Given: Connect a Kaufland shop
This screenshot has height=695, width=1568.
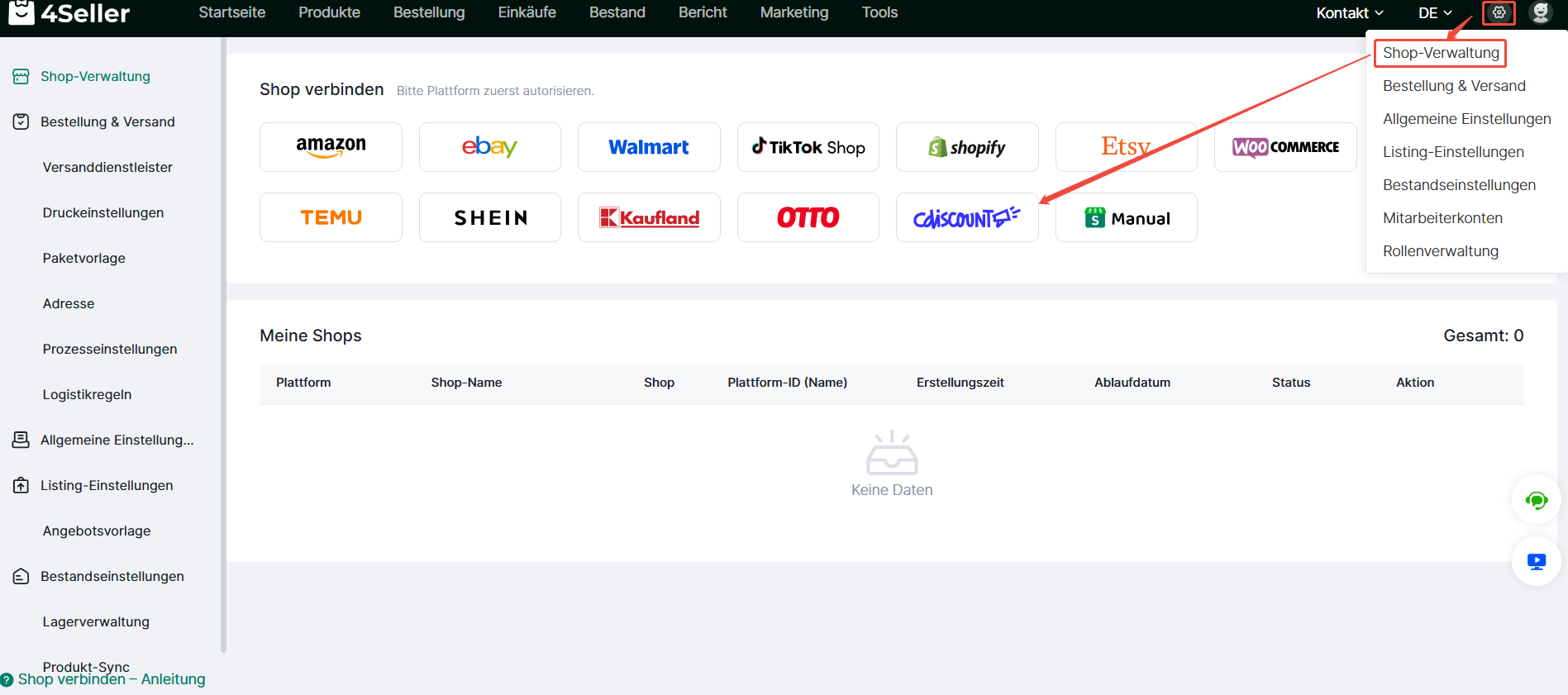Looking at the screenshot, I should point(649,217).
